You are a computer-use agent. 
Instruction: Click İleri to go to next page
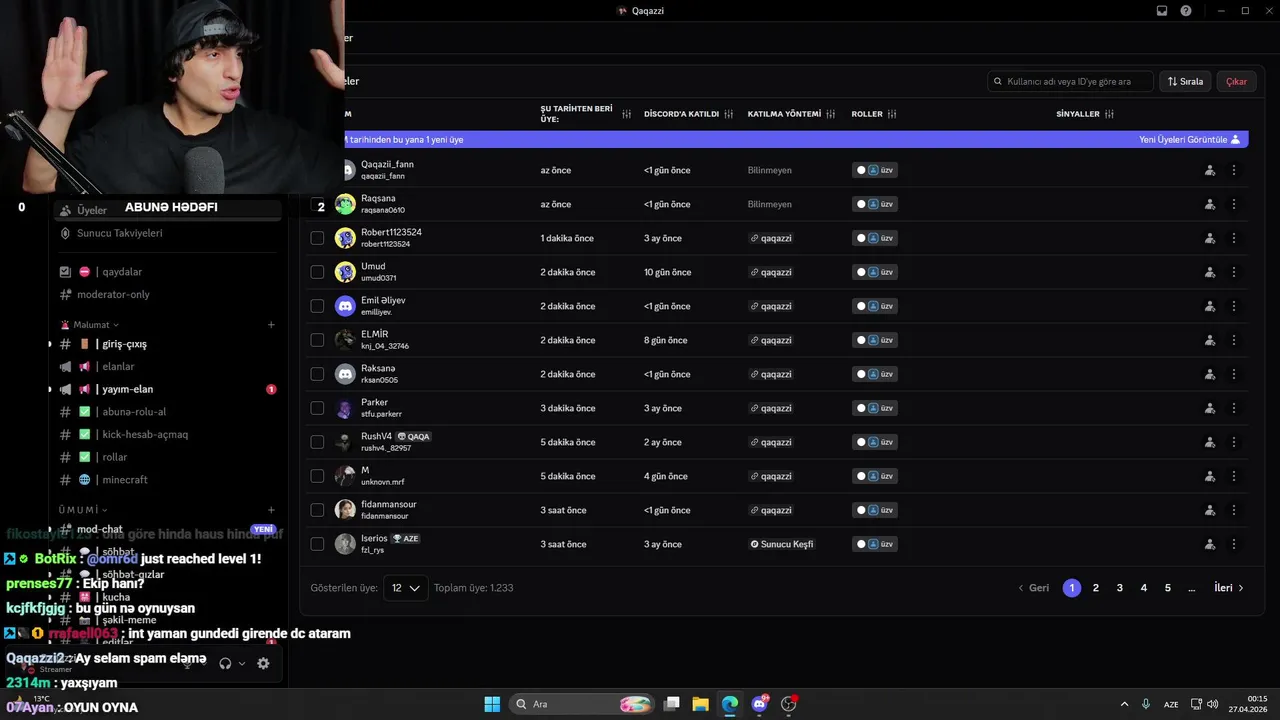pos(1229,588)
